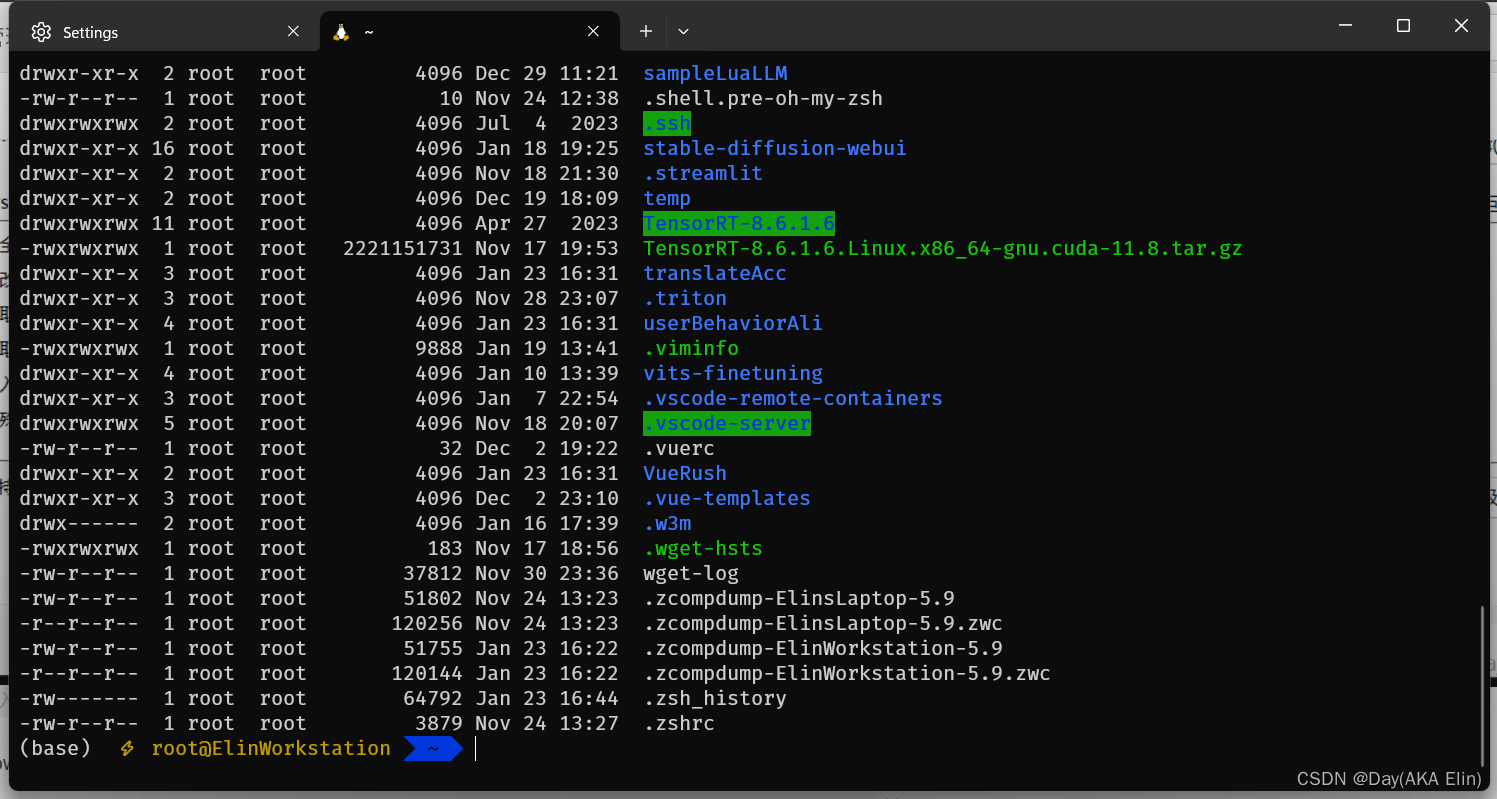Viewport: 1497px width, 799px height.
Task: Click the .zshrc file name
Action: point(679,724)
